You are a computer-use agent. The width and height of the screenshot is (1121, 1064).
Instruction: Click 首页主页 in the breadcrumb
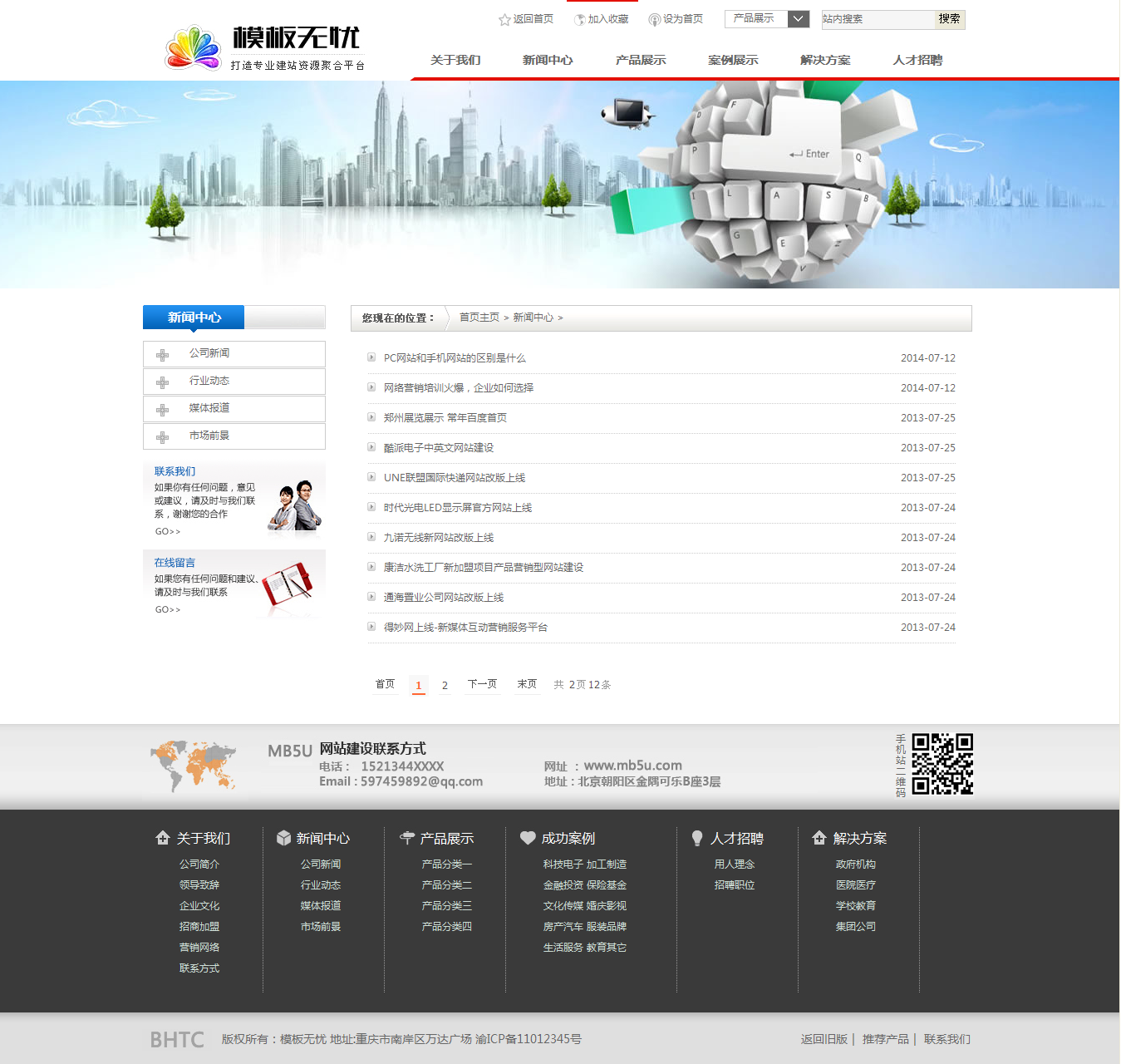click(479, 318)
